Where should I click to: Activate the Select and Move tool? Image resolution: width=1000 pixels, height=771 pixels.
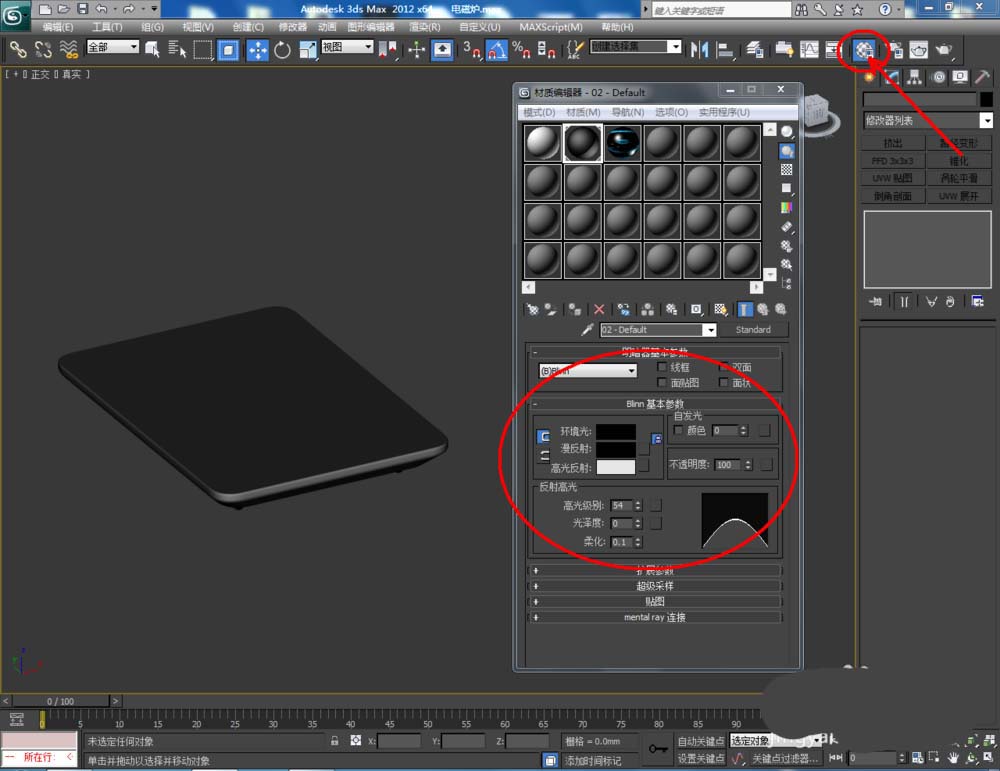tap(257, 50)
